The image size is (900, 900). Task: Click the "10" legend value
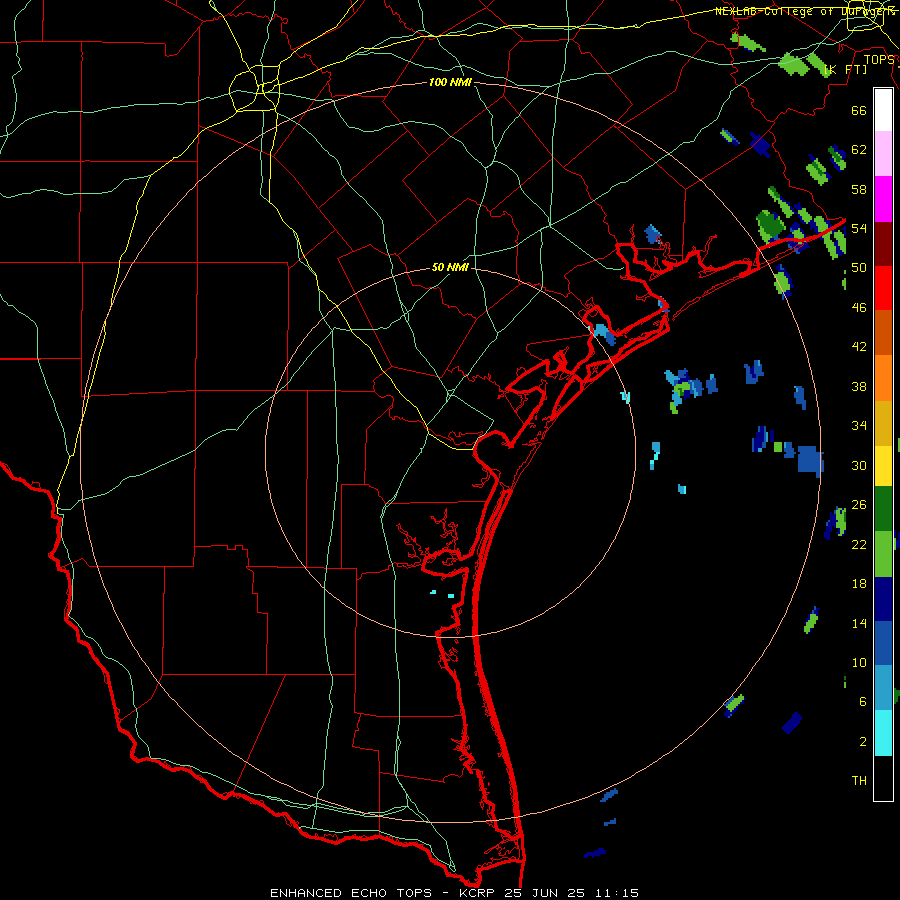pyautogui.click(x=859, y=663)
